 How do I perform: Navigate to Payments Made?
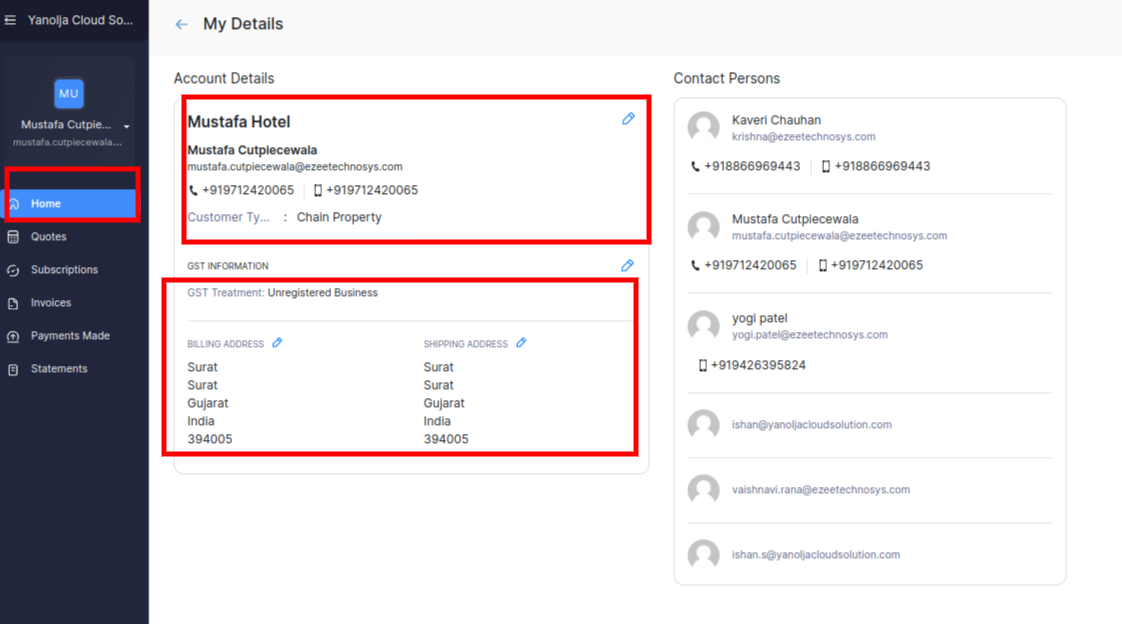tap(70, 336)
